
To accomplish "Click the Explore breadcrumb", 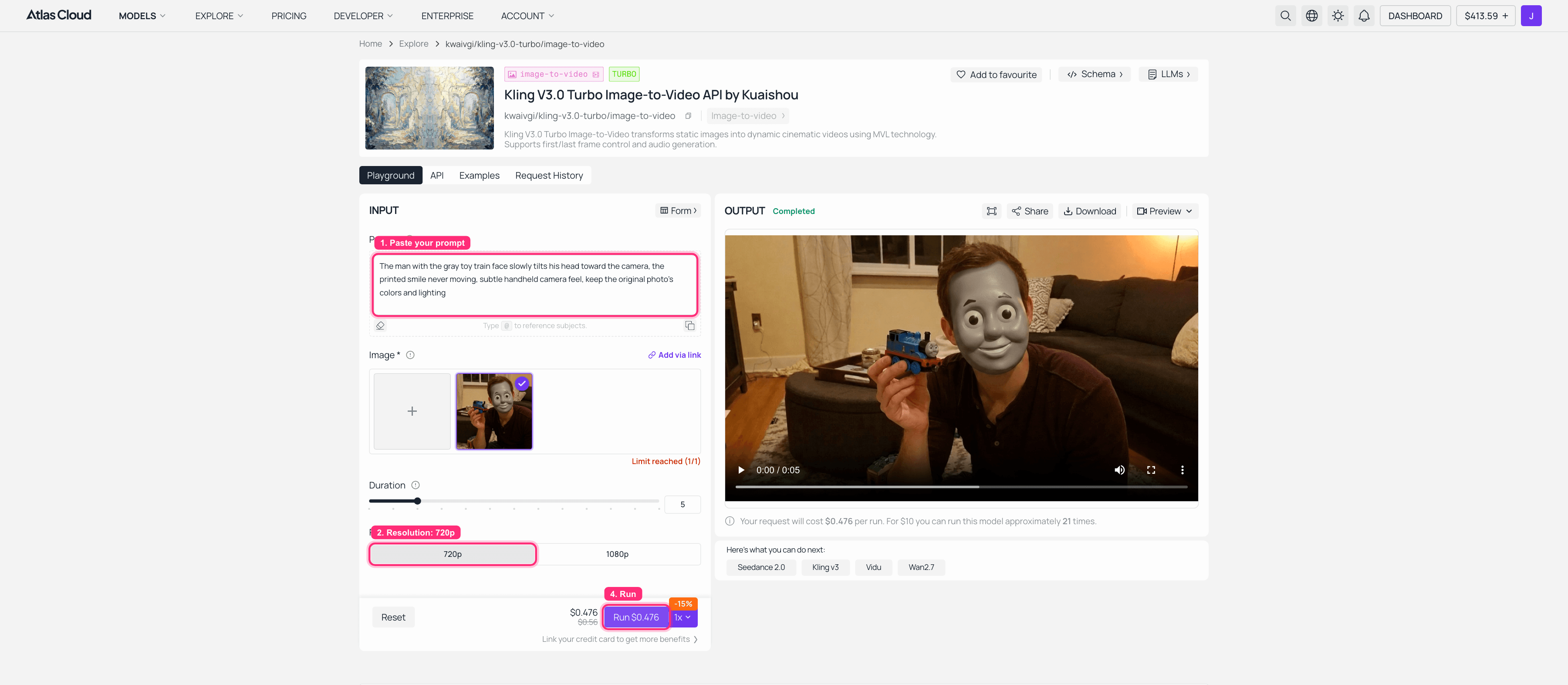I will (x=413, y=44).
